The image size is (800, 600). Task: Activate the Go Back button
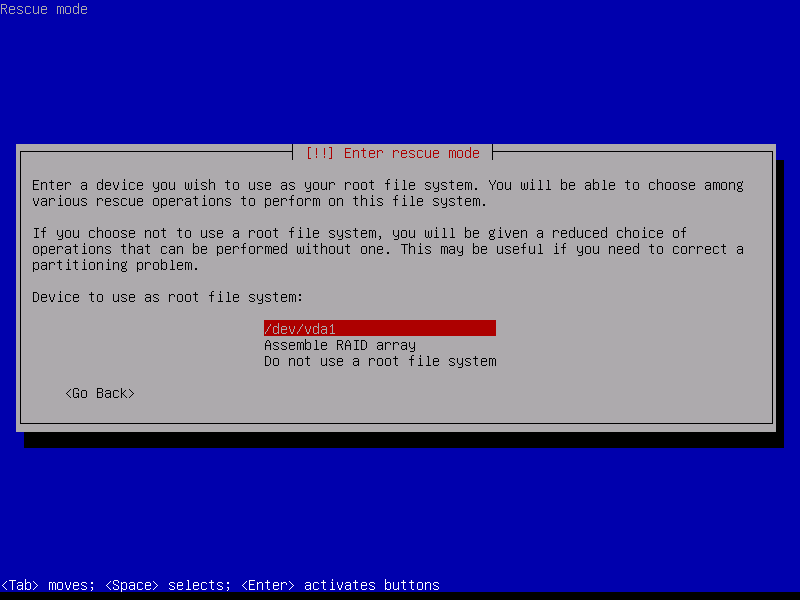pos(100,393)
